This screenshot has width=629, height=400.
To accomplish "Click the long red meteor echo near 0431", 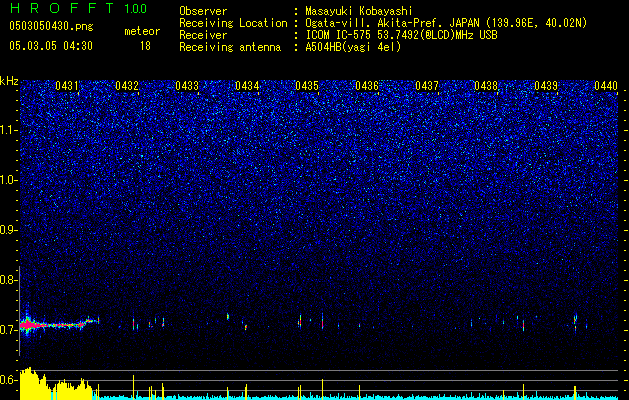I will pyautogui.click(x=58, y=323).
